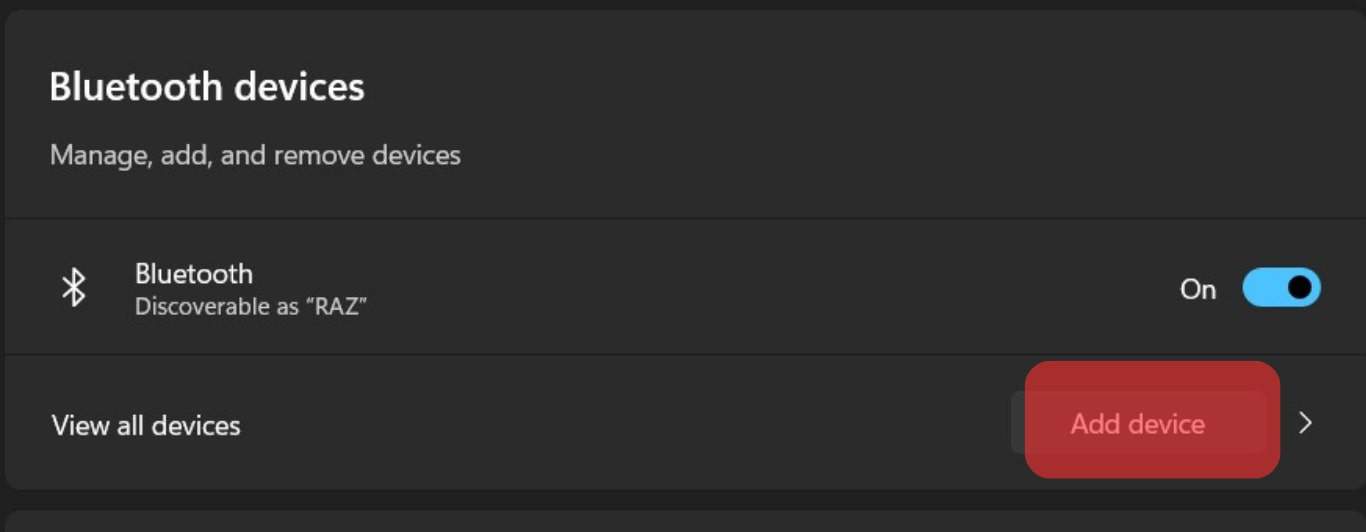The height and width of the screenshot is (532, 1366).
Task: Click the dark knob of the Bluetooth switch
Action: tap(1300, 288)
